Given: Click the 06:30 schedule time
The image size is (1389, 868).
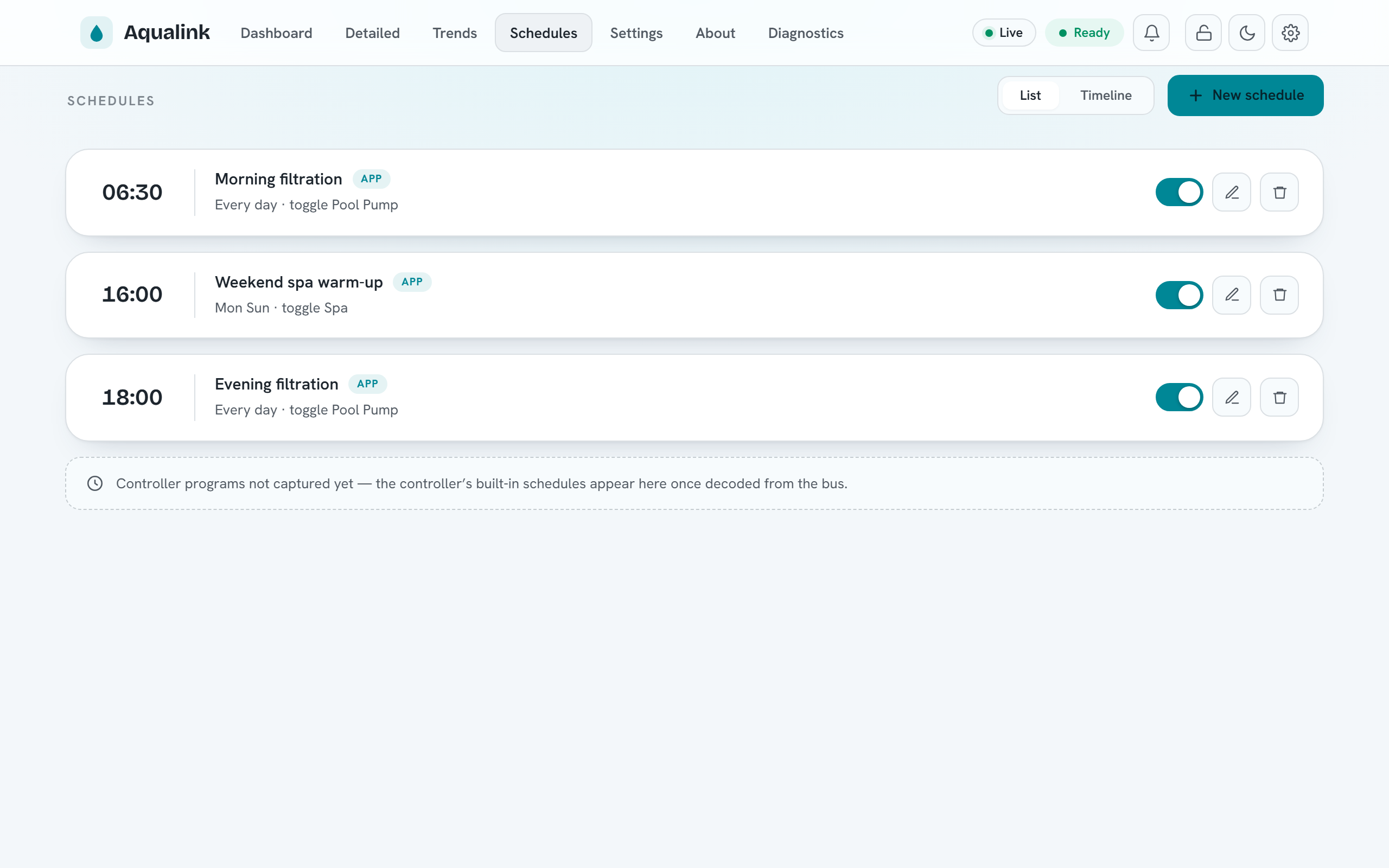Looking at the screenshot, I should (x=132, y=192).
